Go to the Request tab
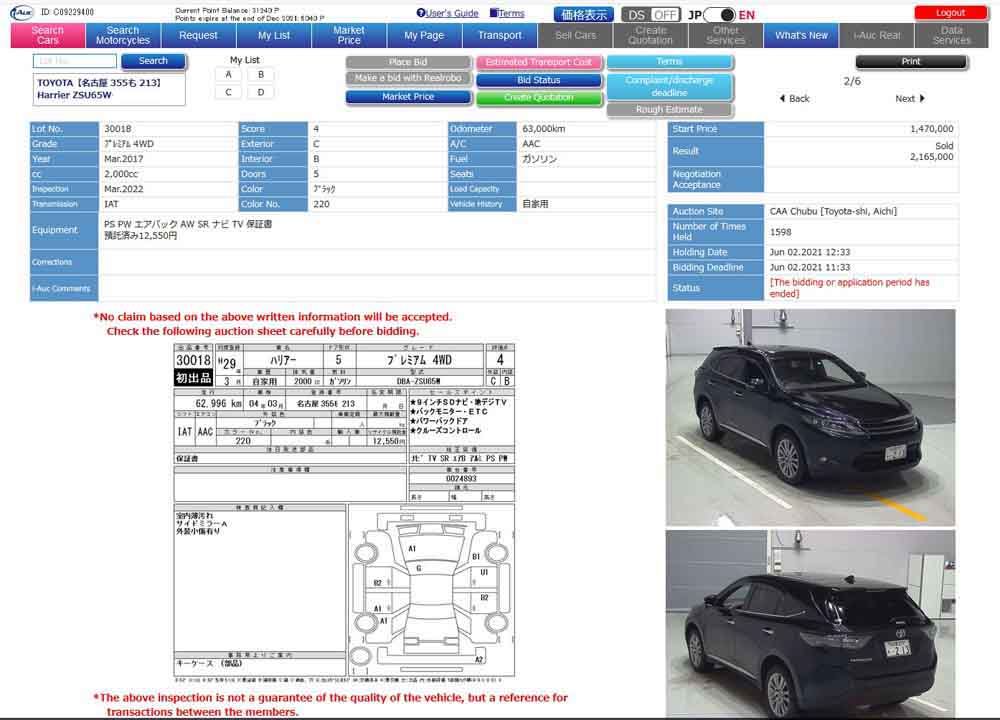 click(198, 35)
